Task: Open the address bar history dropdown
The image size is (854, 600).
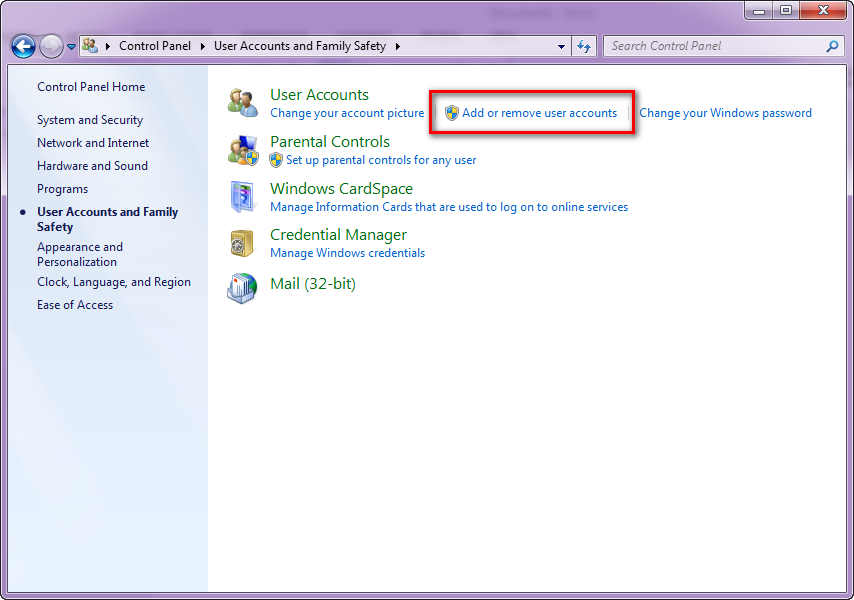Action: (562, 46)
